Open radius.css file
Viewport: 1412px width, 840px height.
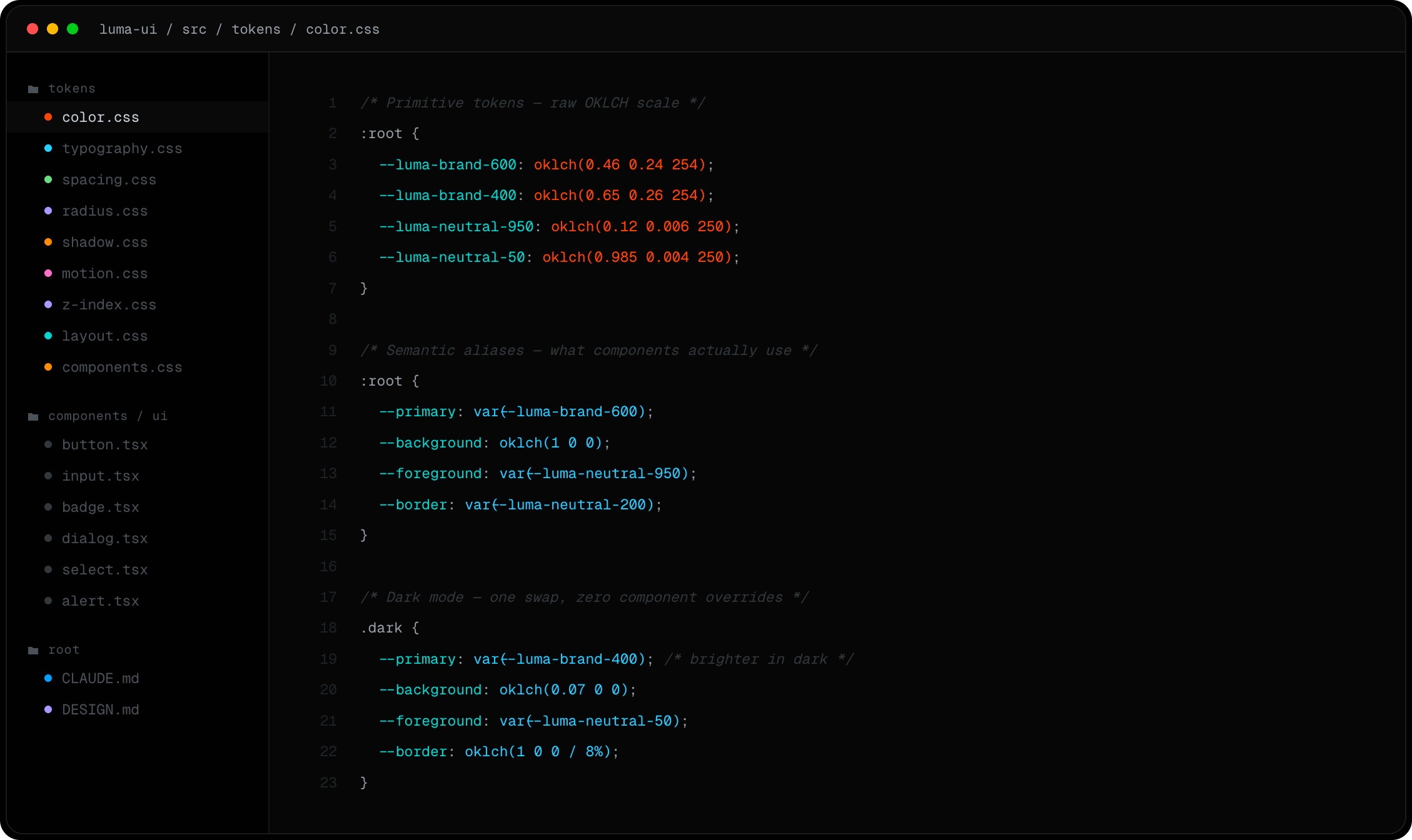point(138,211)
